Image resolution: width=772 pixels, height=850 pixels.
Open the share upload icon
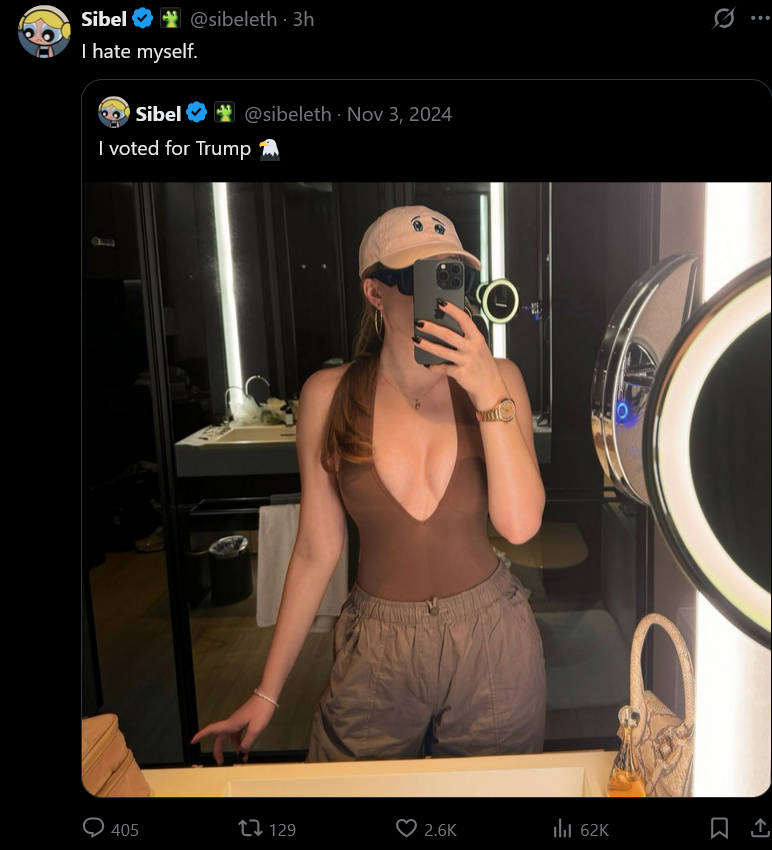click(x=761, y=828)
